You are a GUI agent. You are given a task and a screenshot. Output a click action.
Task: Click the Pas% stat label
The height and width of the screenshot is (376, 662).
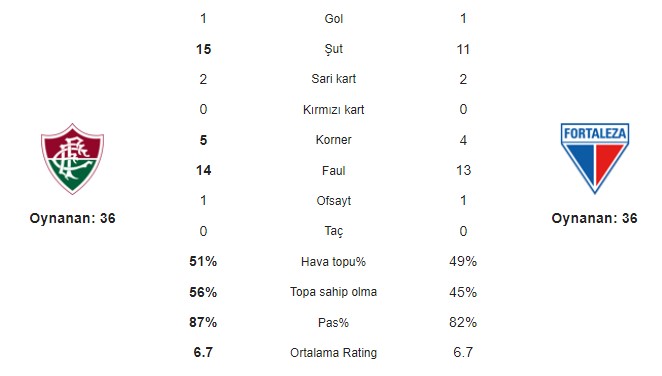(334, 323)
